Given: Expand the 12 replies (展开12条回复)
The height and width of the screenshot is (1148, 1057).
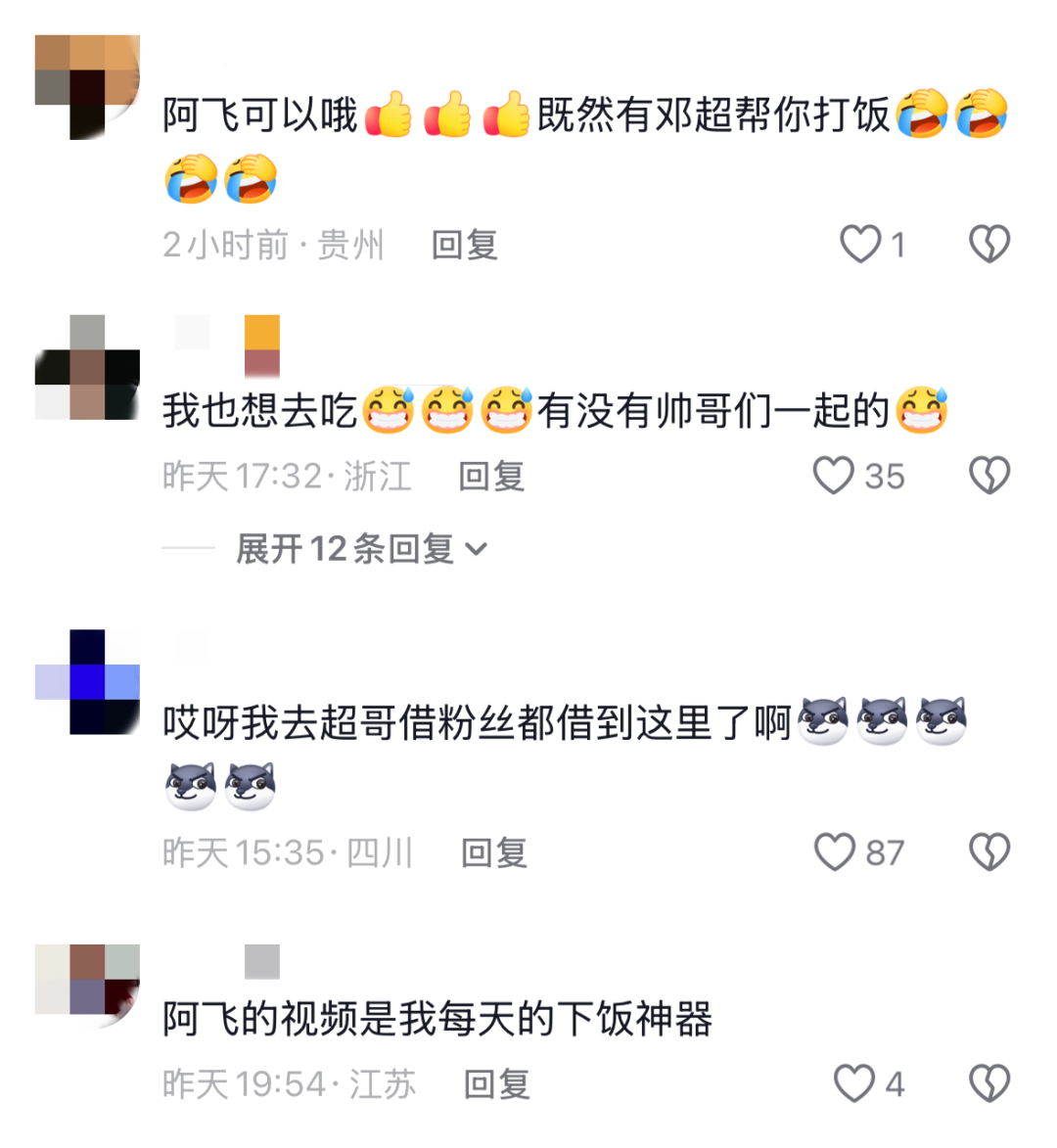Looking at the screenshot, I should tap(361, 548).
